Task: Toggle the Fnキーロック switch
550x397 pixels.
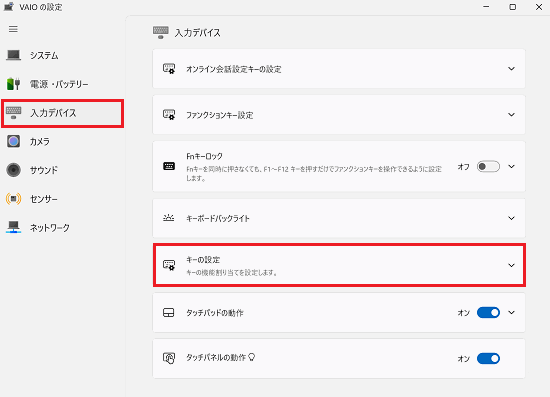Action: pos(488,166)
